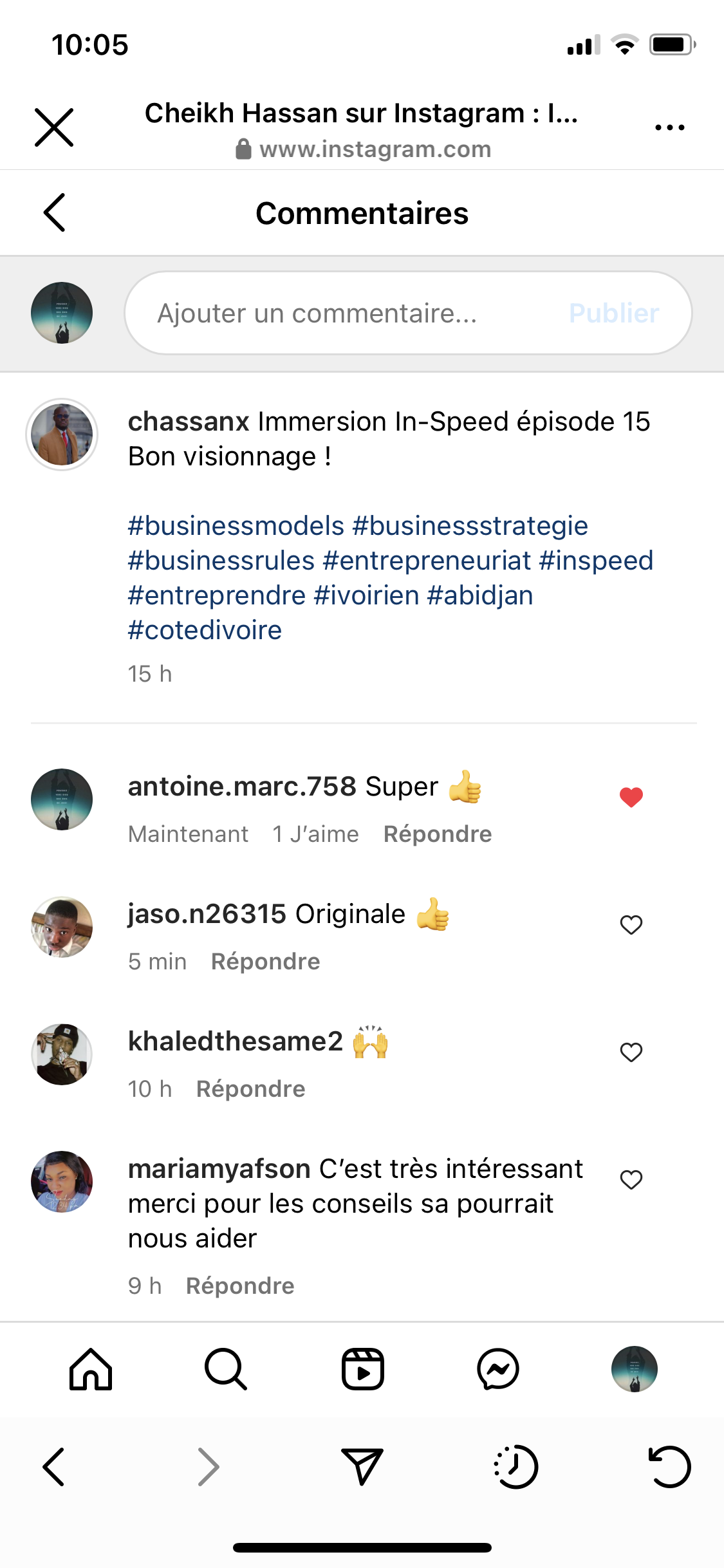Open Messenger direct messages
The image size is (724, 1568).
coord(498,1369)
